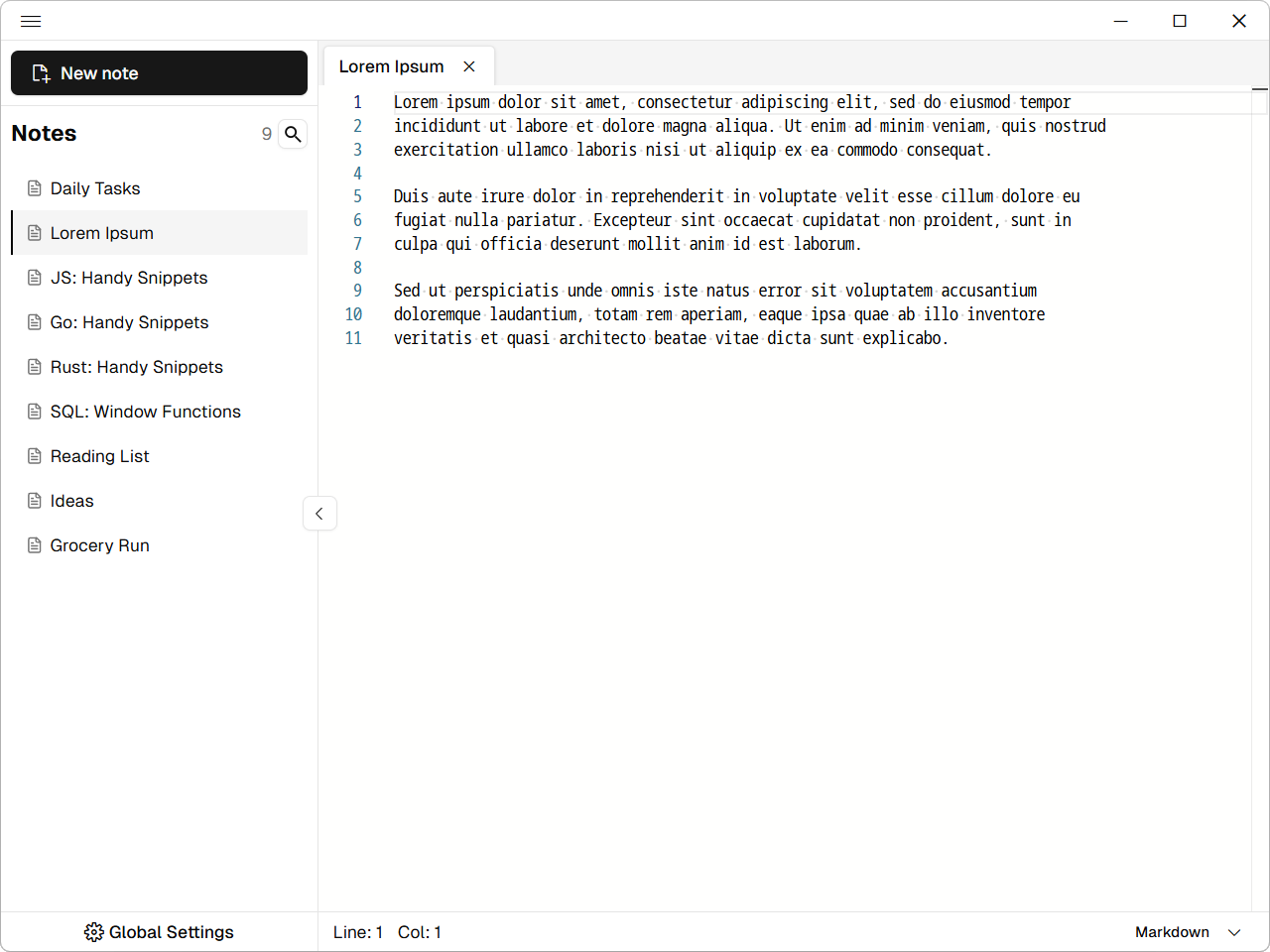Select the Lorem Ipsum note in sidebar
1270x952 pixels.
(x=160, y=233)
